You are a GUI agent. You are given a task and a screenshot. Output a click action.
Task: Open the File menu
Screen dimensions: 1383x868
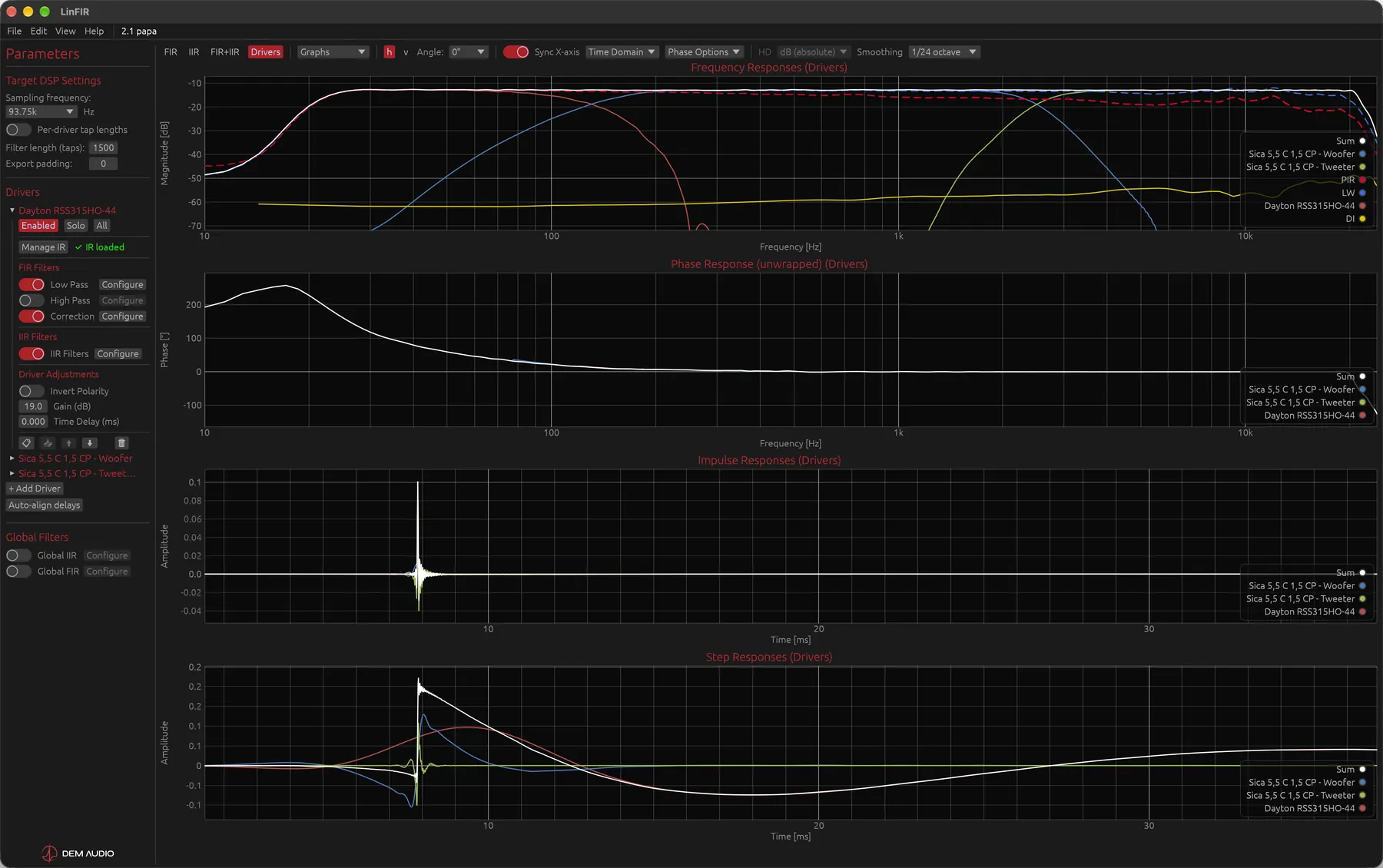click(x=15, y=31)
